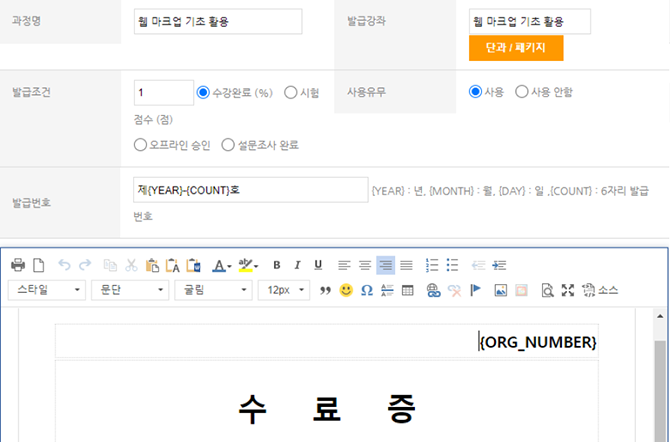This screenshot has height=442, width=670.
Task: Expand the 굴림 font dropdown
Action: (213, 290)
